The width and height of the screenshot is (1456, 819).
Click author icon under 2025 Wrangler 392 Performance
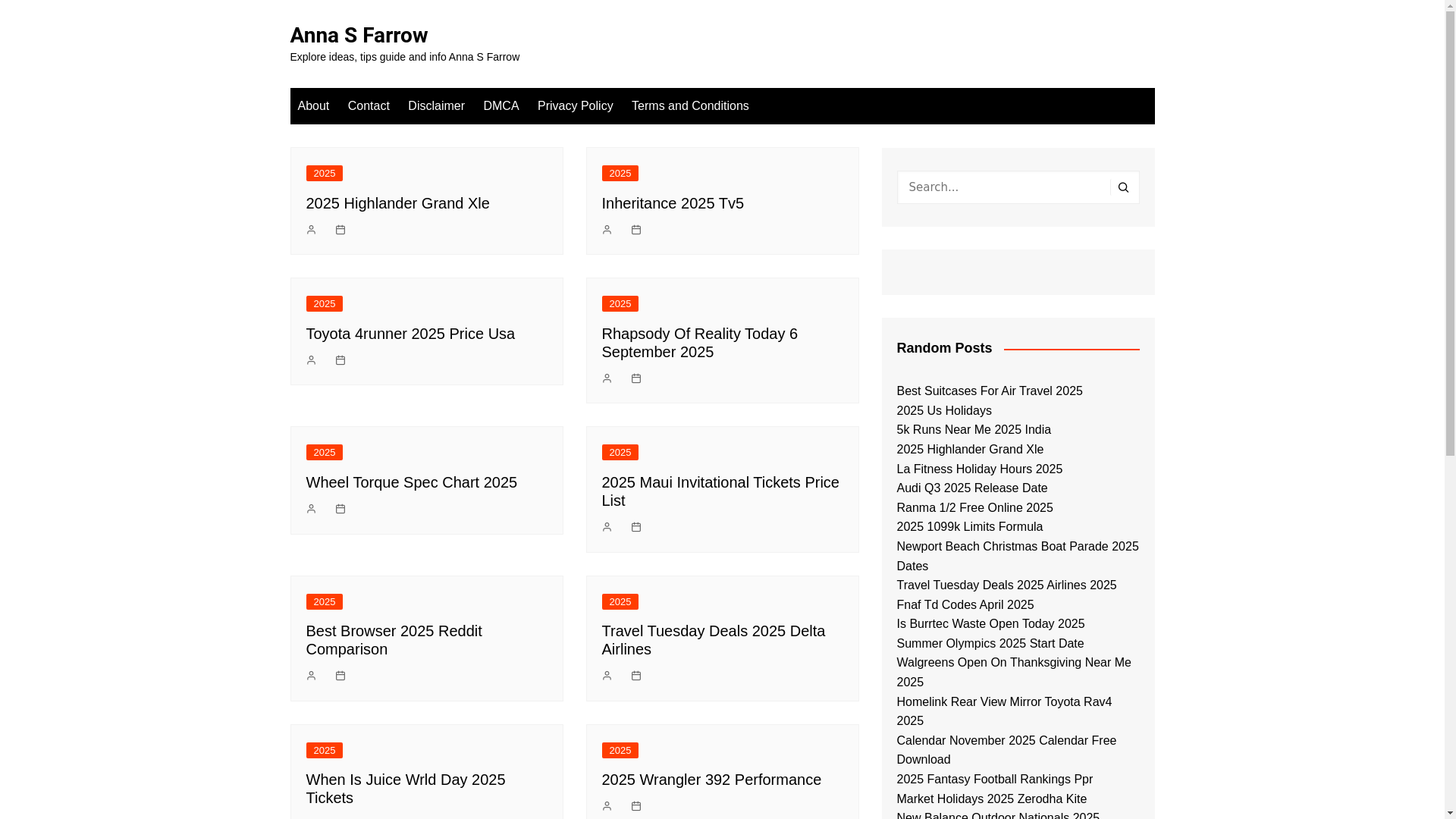[607, 806]
